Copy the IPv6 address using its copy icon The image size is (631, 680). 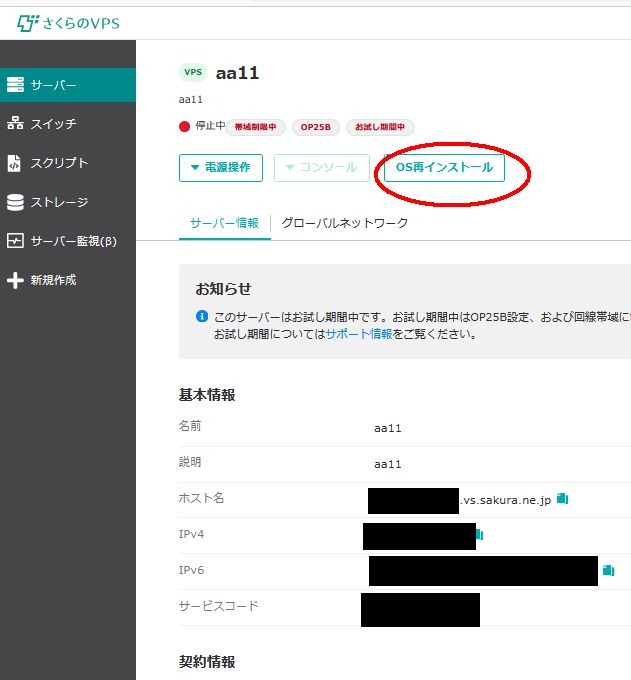click(608, 570)
